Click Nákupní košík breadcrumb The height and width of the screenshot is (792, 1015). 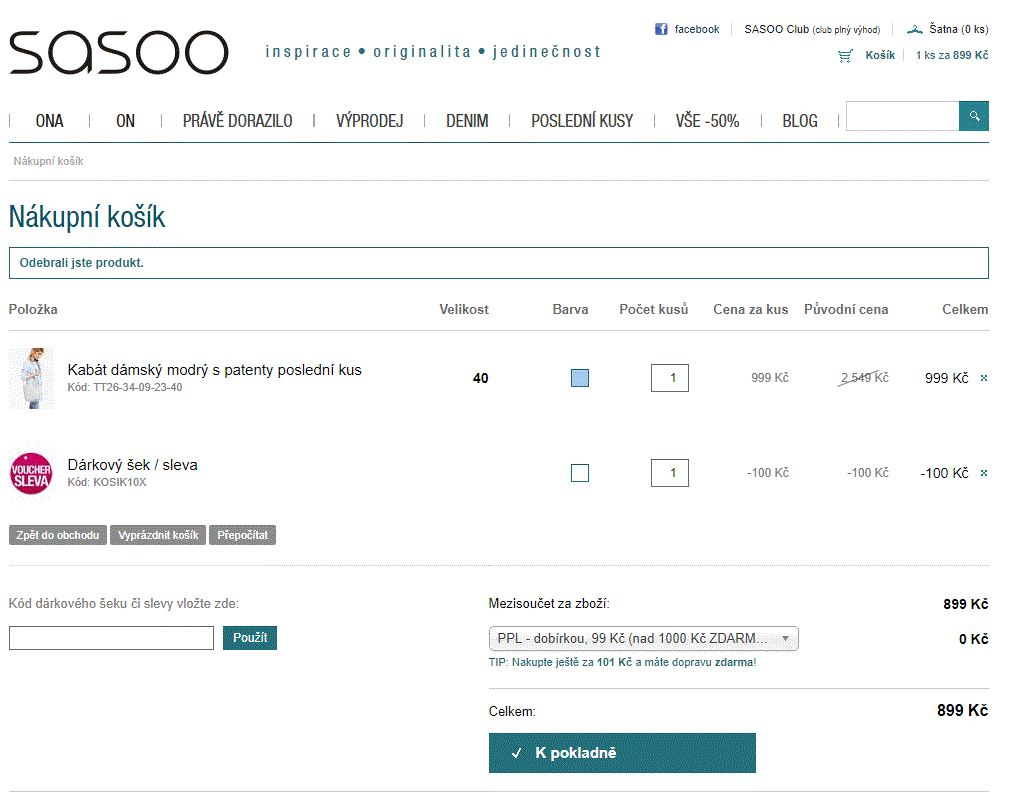point(49,161)
